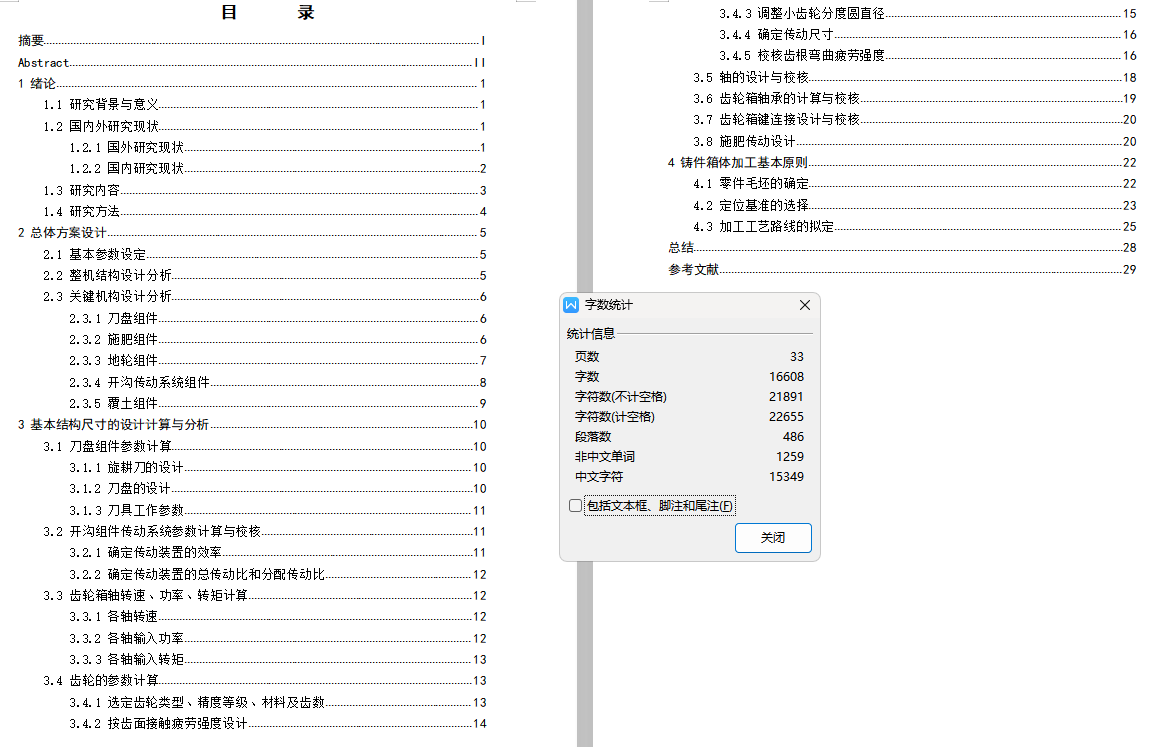Viewport: 1151px width, 747px height.
Task: Select 1.3 研究内容 entry
Action: [x=264, y=190]
